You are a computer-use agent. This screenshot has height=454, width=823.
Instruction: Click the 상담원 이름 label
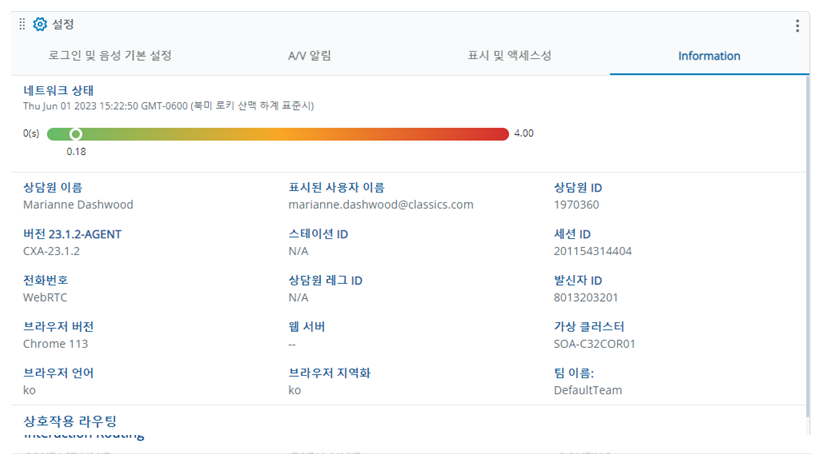(x=52, y=187)
